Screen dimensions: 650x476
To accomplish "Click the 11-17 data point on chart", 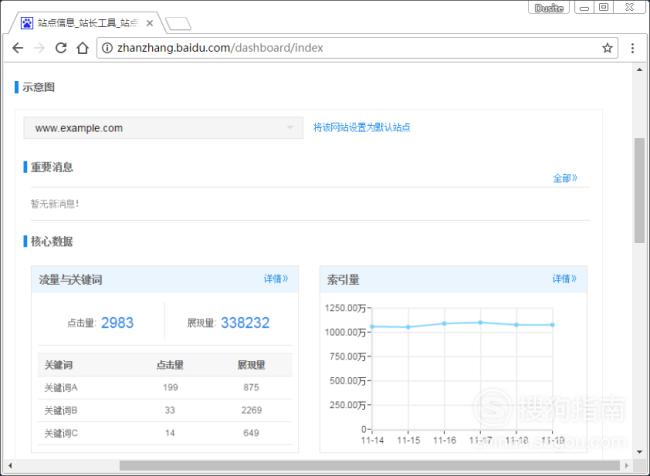I will (480, 322).
